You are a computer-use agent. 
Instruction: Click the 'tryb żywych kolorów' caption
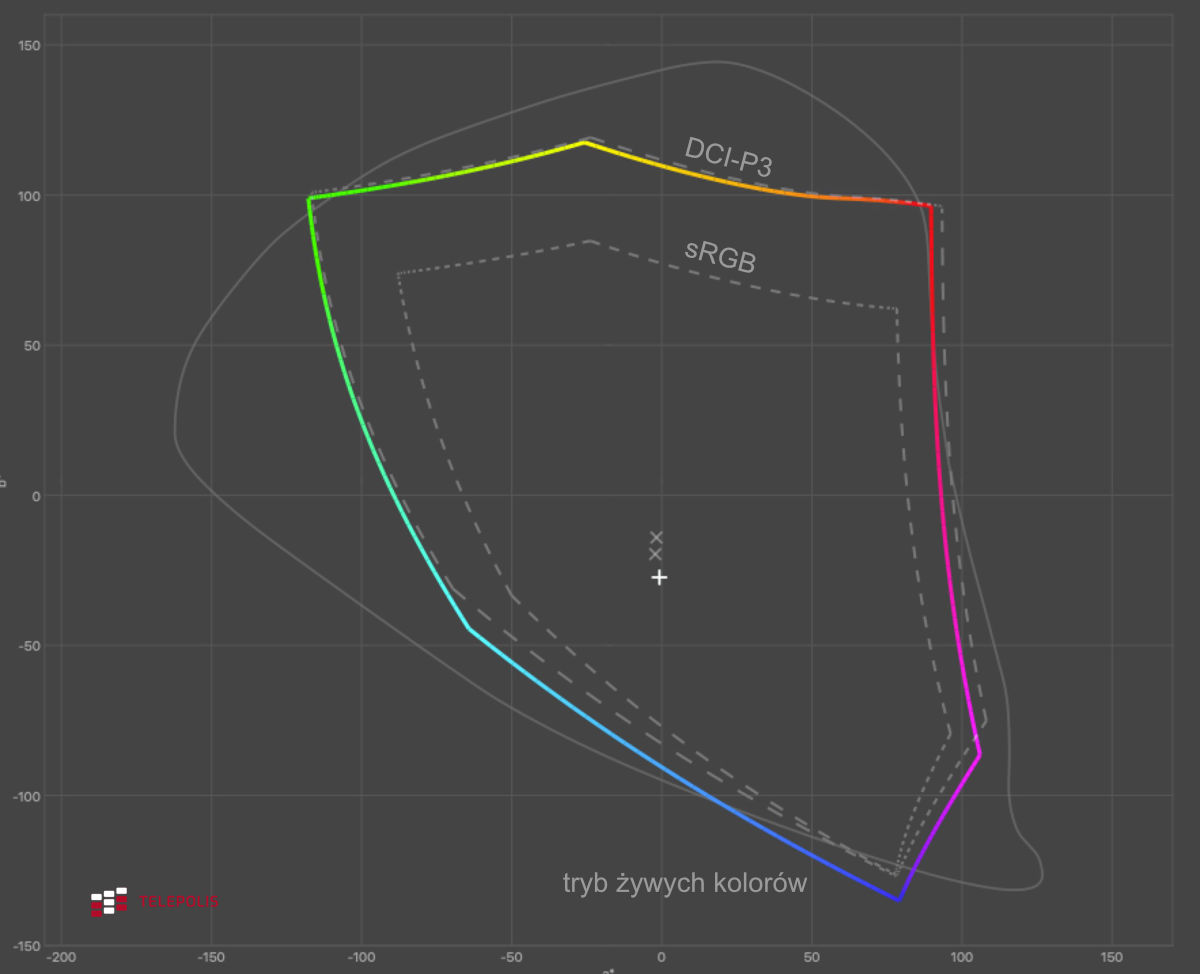coord(684,883)
